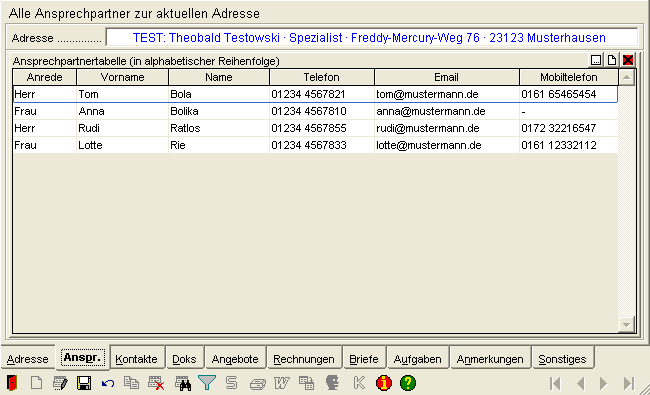This screenshot has width=650, height=395.
Task: Click the Name column header
Action: click(219, 77)
